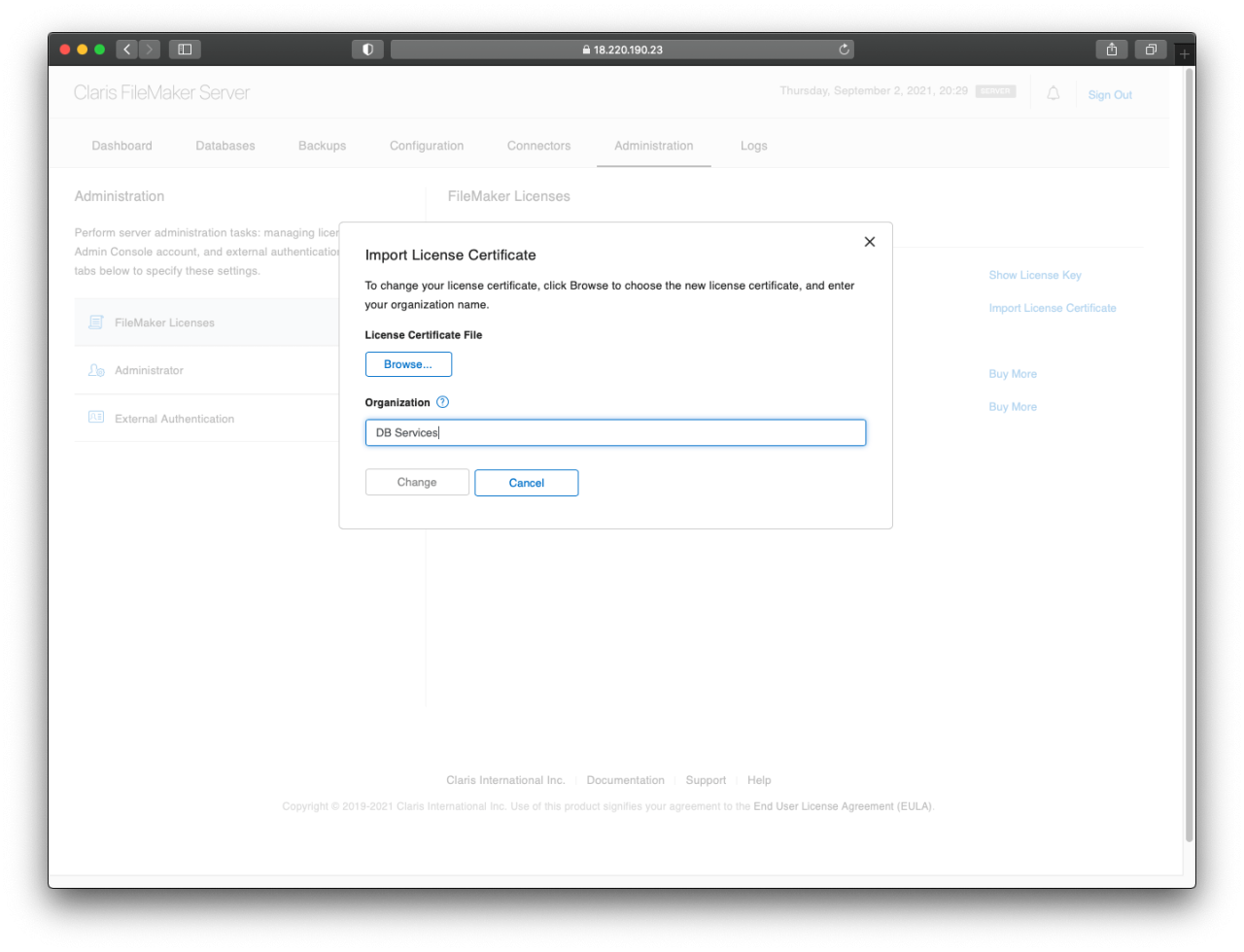Click the 'FileMaker Licenses' heading text

(x=509, y=196)
